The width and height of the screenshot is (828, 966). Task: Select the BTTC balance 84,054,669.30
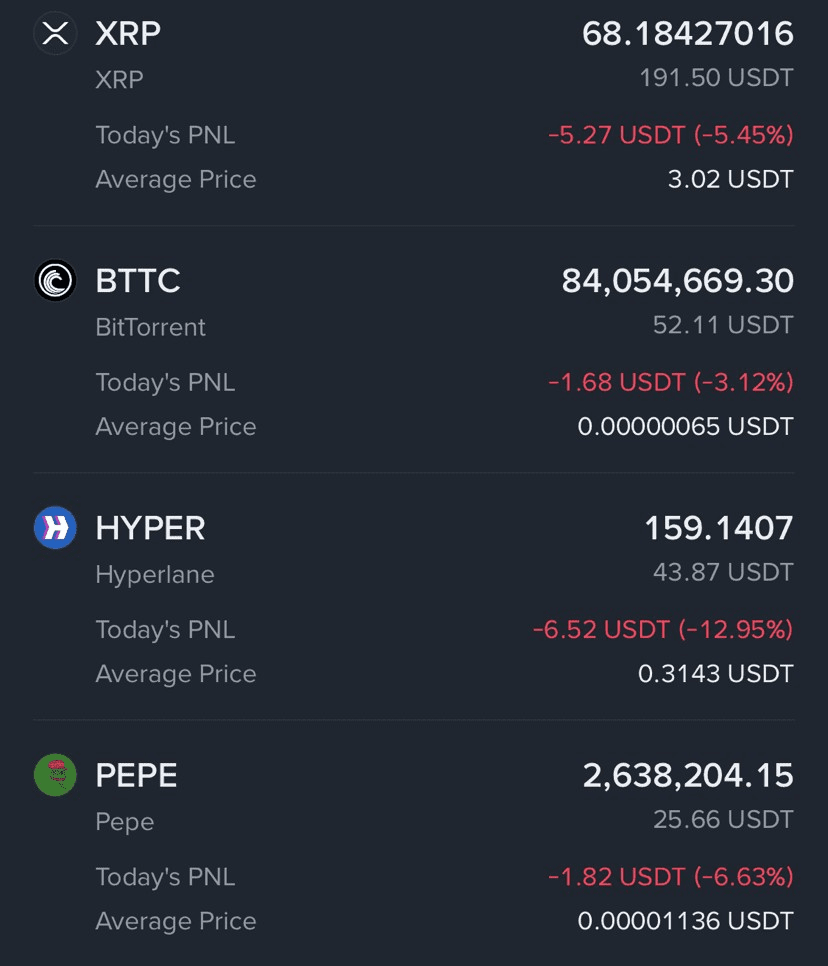coord(678,281)
